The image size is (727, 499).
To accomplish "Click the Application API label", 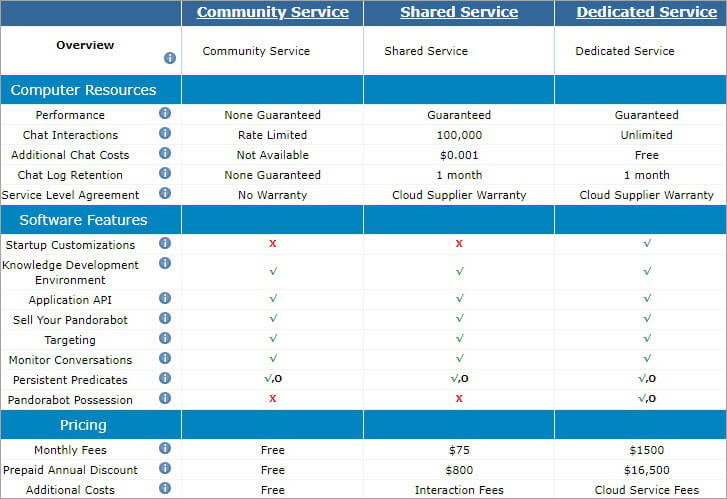I will tap(70, 300).
